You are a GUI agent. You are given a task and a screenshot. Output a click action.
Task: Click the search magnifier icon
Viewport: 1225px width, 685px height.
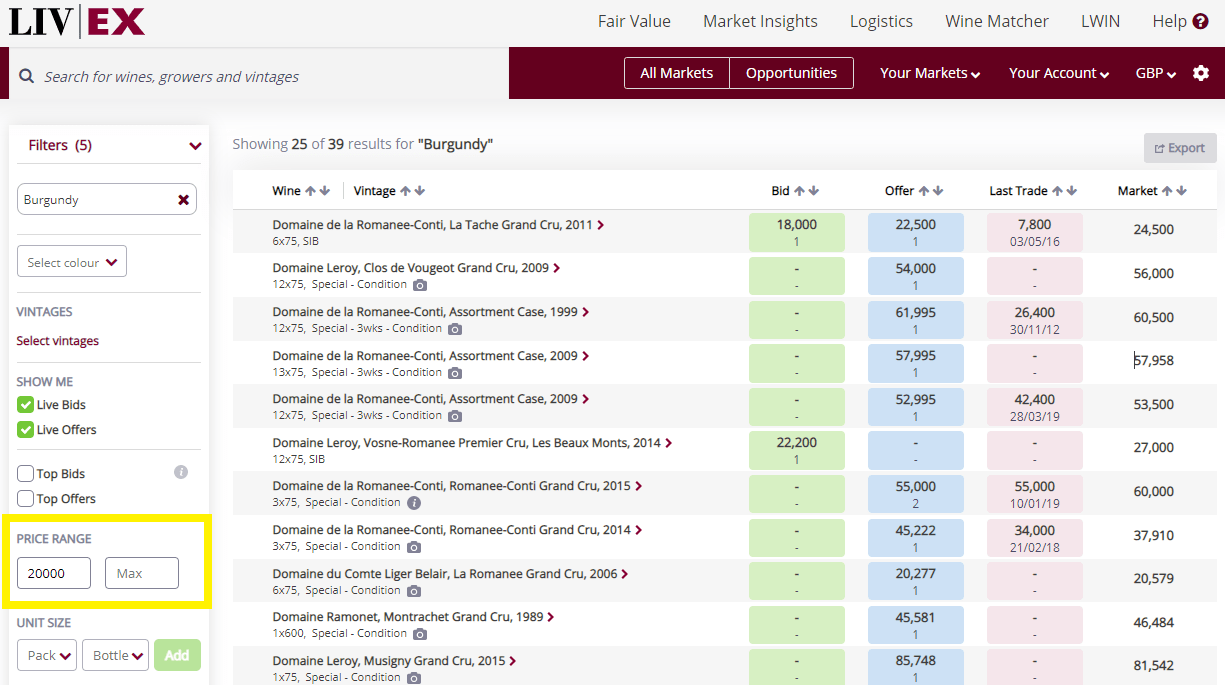(x=26, y=76)
